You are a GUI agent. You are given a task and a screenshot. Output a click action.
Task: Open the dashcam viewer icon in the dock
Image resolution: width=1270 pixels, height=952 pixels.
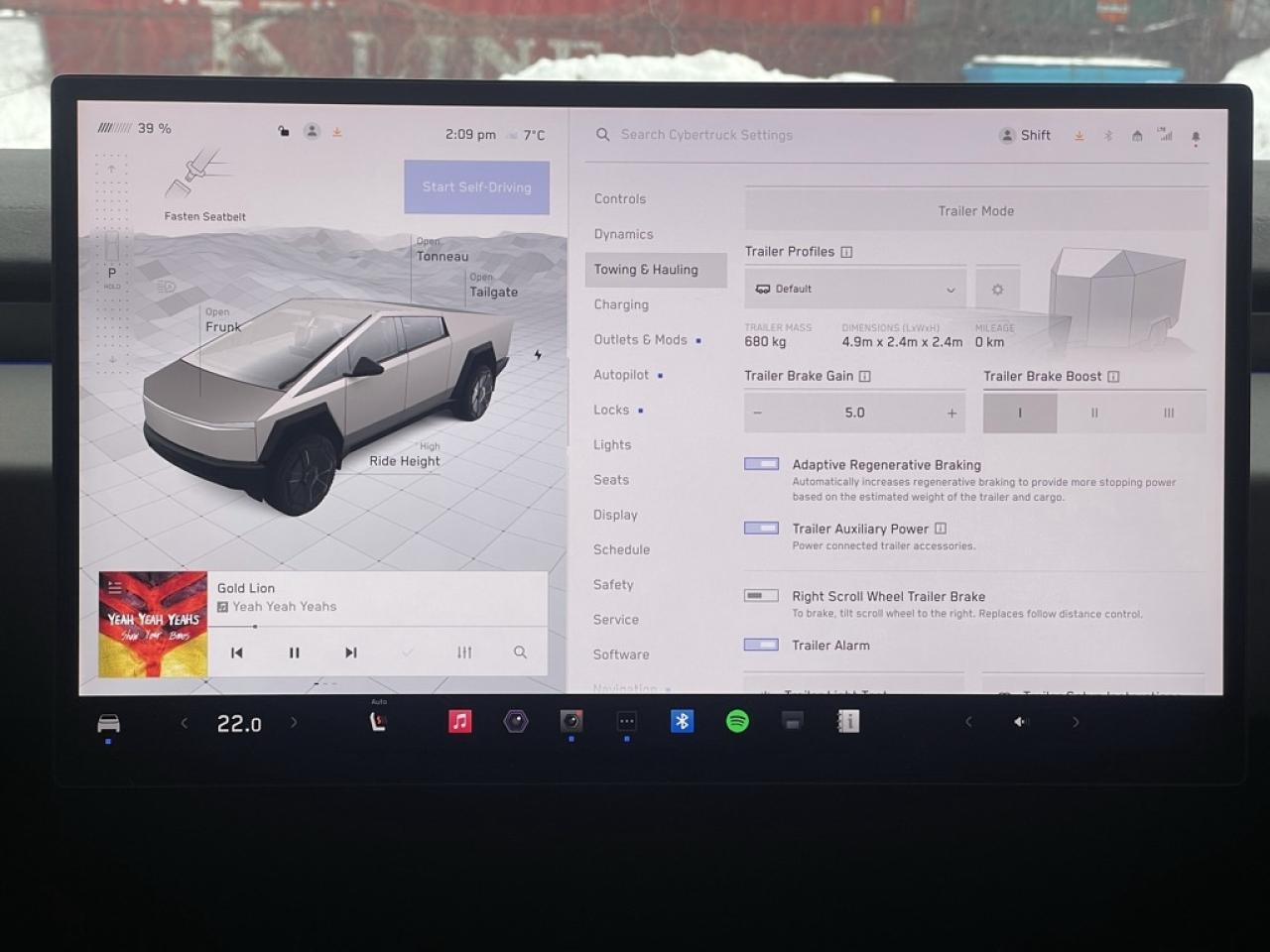571,721
